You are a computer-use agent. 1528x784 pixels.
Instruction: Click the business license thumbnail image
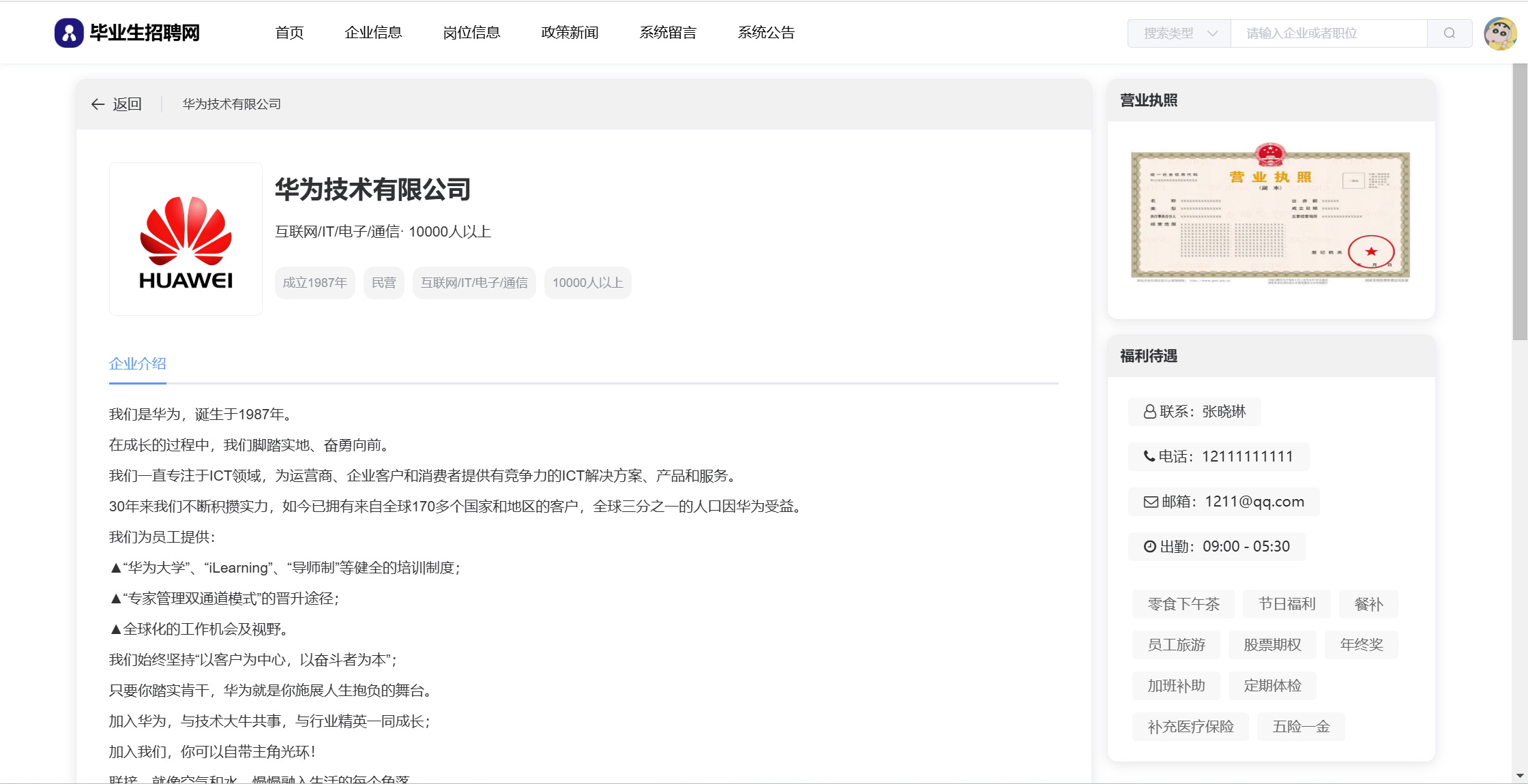point(1271,215)
